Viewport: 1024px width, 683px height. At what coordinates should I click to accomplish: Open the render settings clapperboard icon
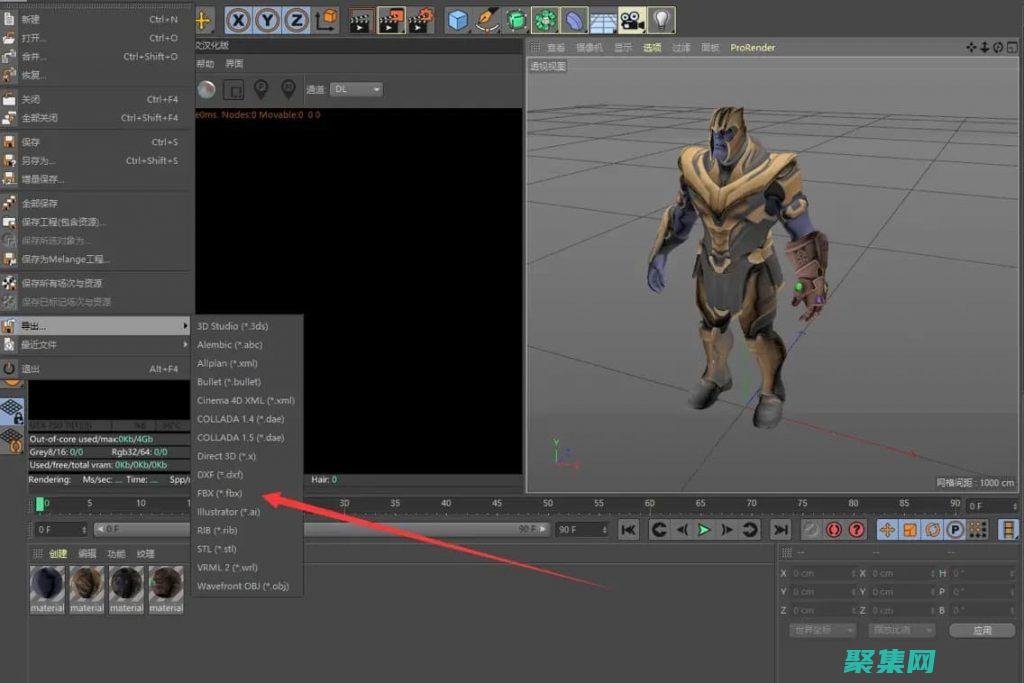coord(421,20)
